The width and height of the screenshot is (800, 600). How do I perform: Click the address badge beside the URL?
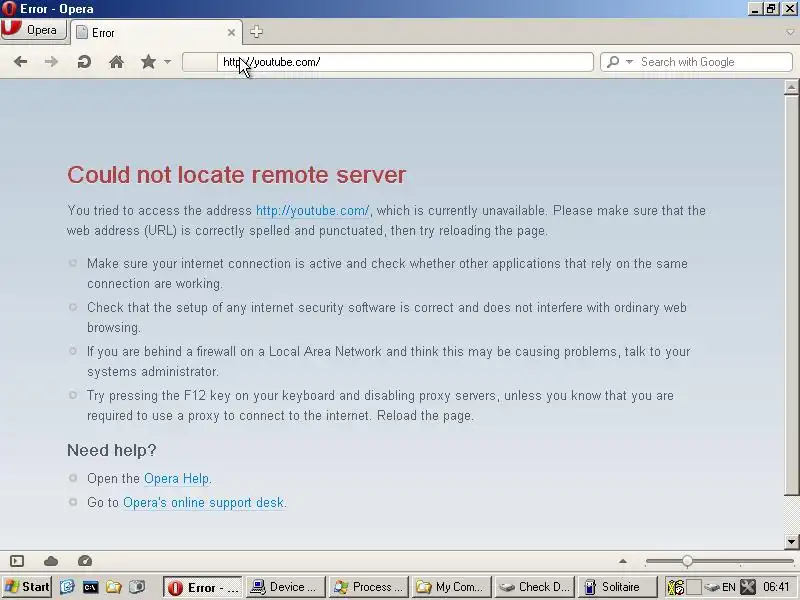[x=200, y=62]
